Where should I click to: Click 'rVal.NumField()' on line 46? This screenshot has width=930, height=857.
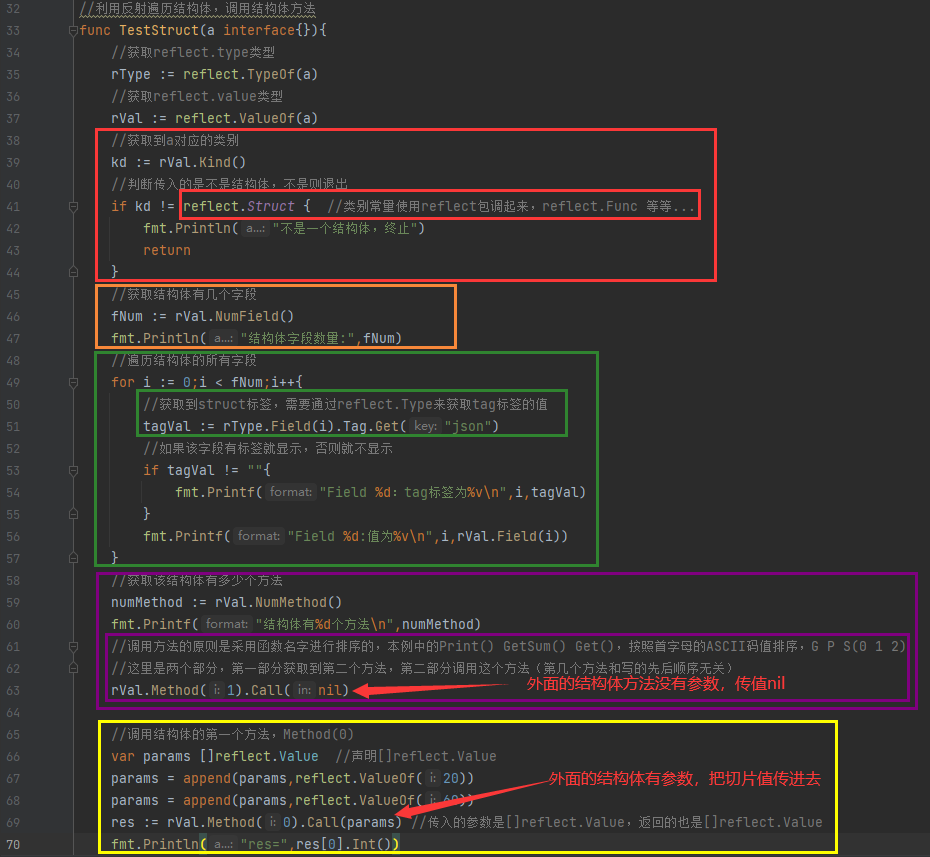[x=234, y=316]
